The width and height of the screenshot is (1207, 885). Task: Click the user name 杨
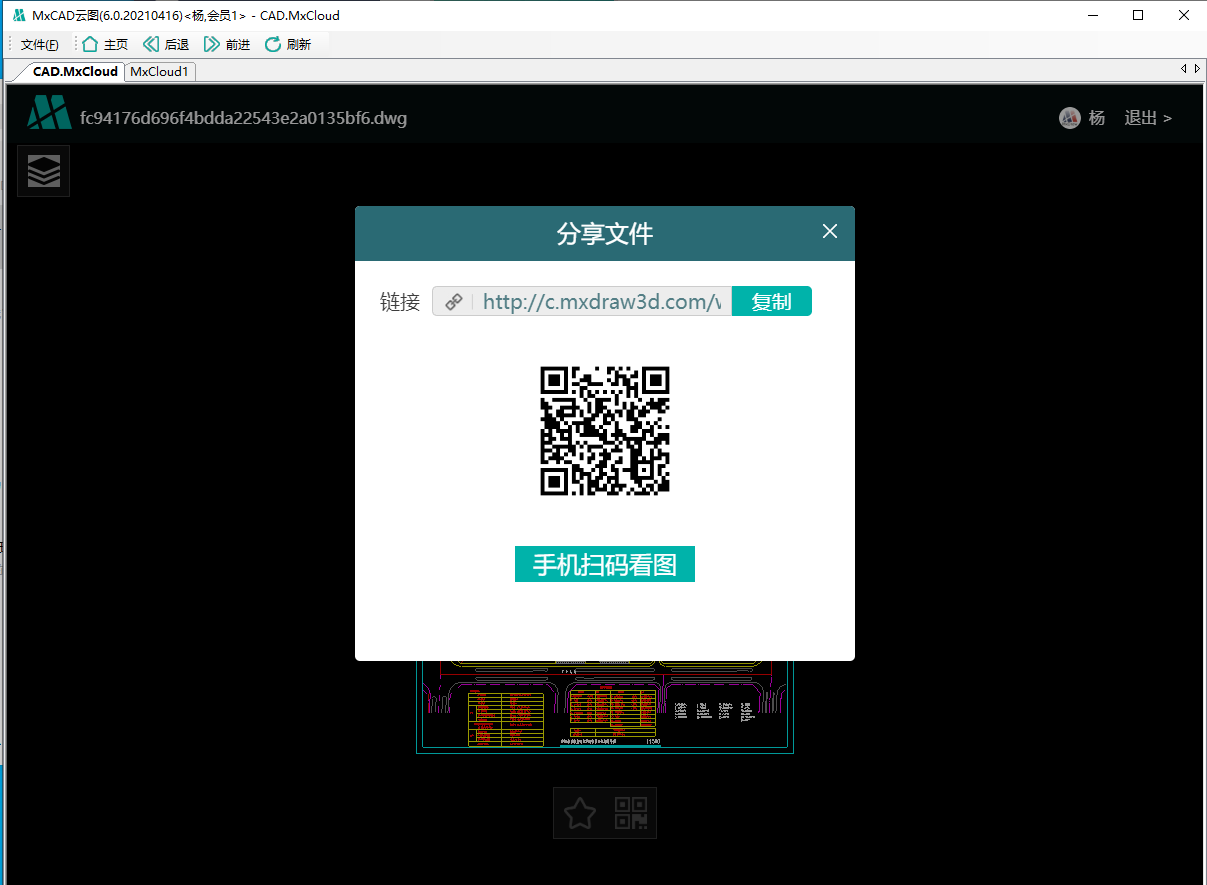coord(1097,118)
